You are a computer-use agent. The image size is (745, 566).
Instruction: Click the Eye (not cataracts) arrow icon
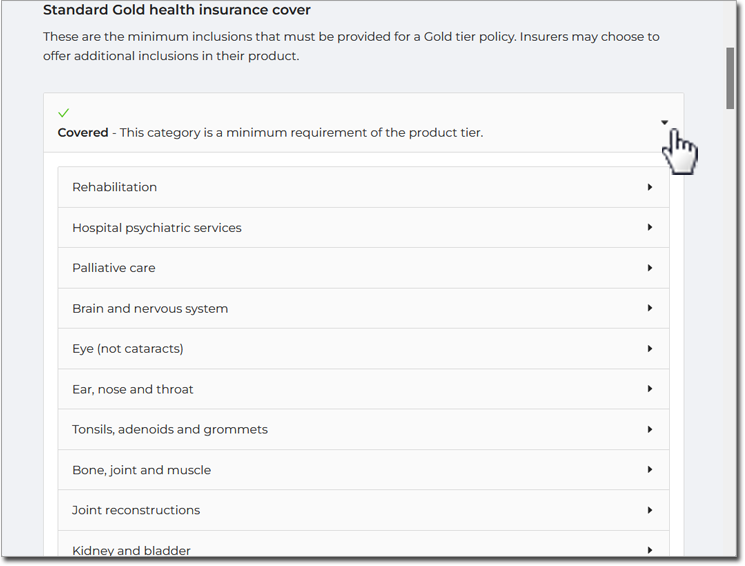(x=649, y=349)
